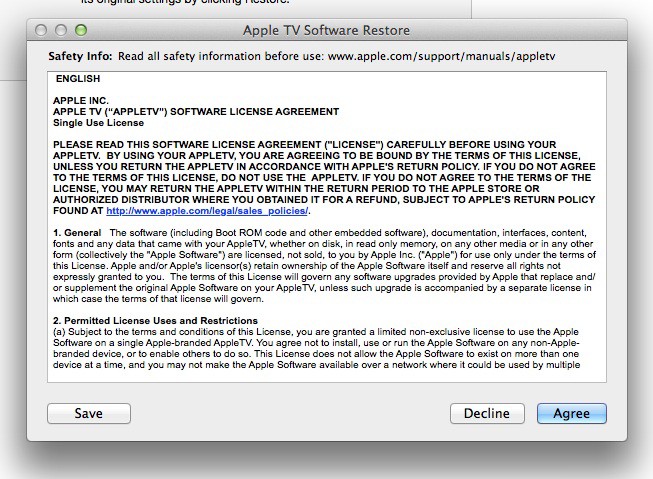Save the license agreement text
Screen dimensions: 653x479
[89, 413]
